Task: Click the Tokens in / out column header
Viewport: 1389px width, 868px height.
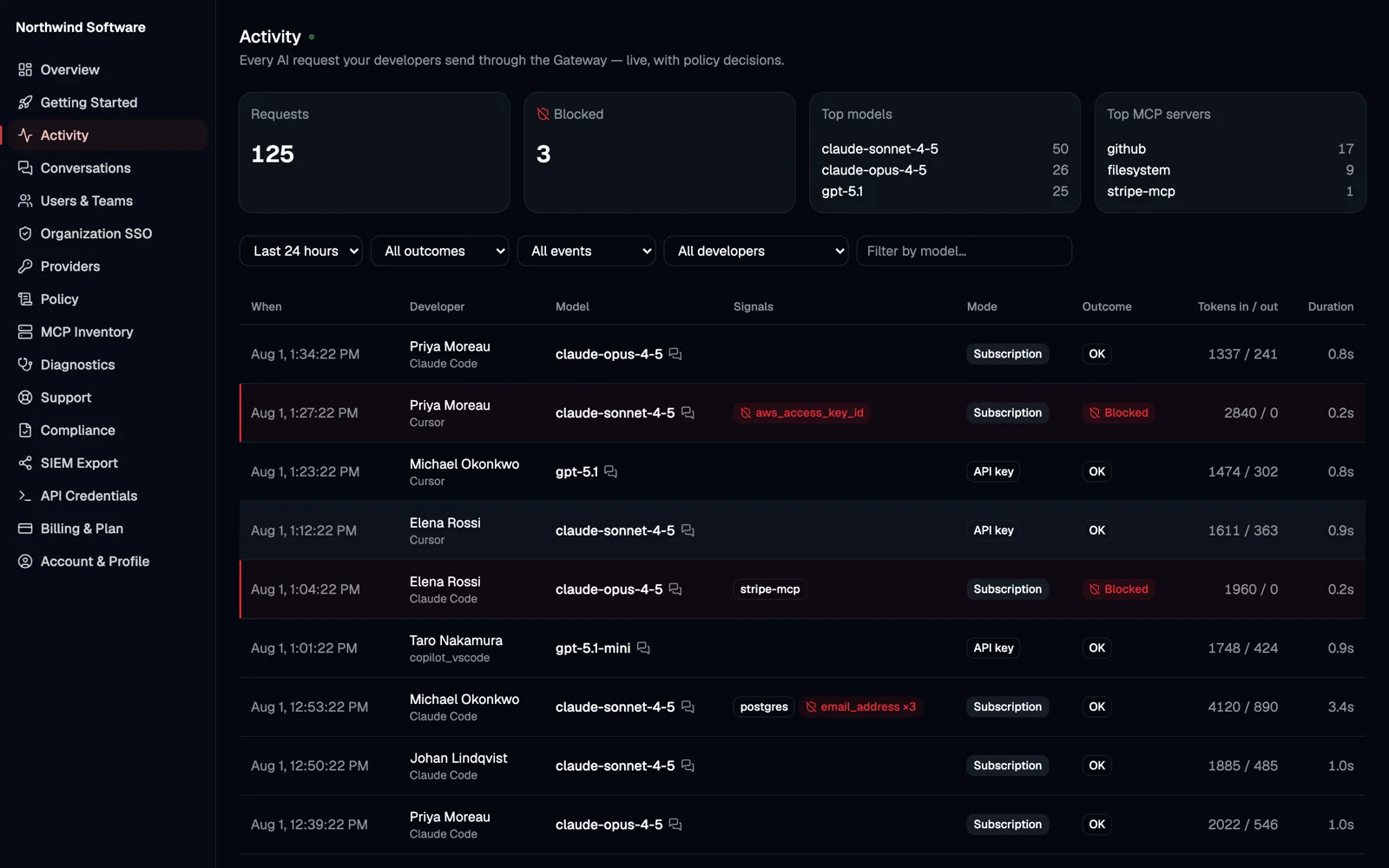Action: click(1237, 306)
